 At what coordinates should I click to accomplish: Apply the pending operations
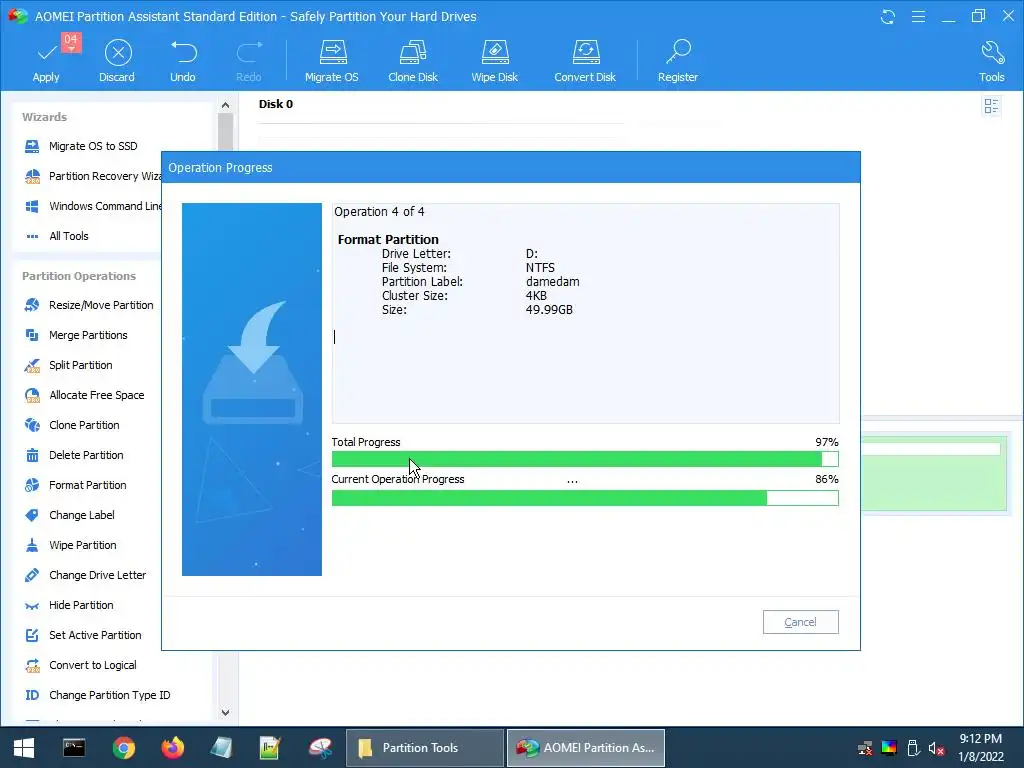click(x=46, y=61)
